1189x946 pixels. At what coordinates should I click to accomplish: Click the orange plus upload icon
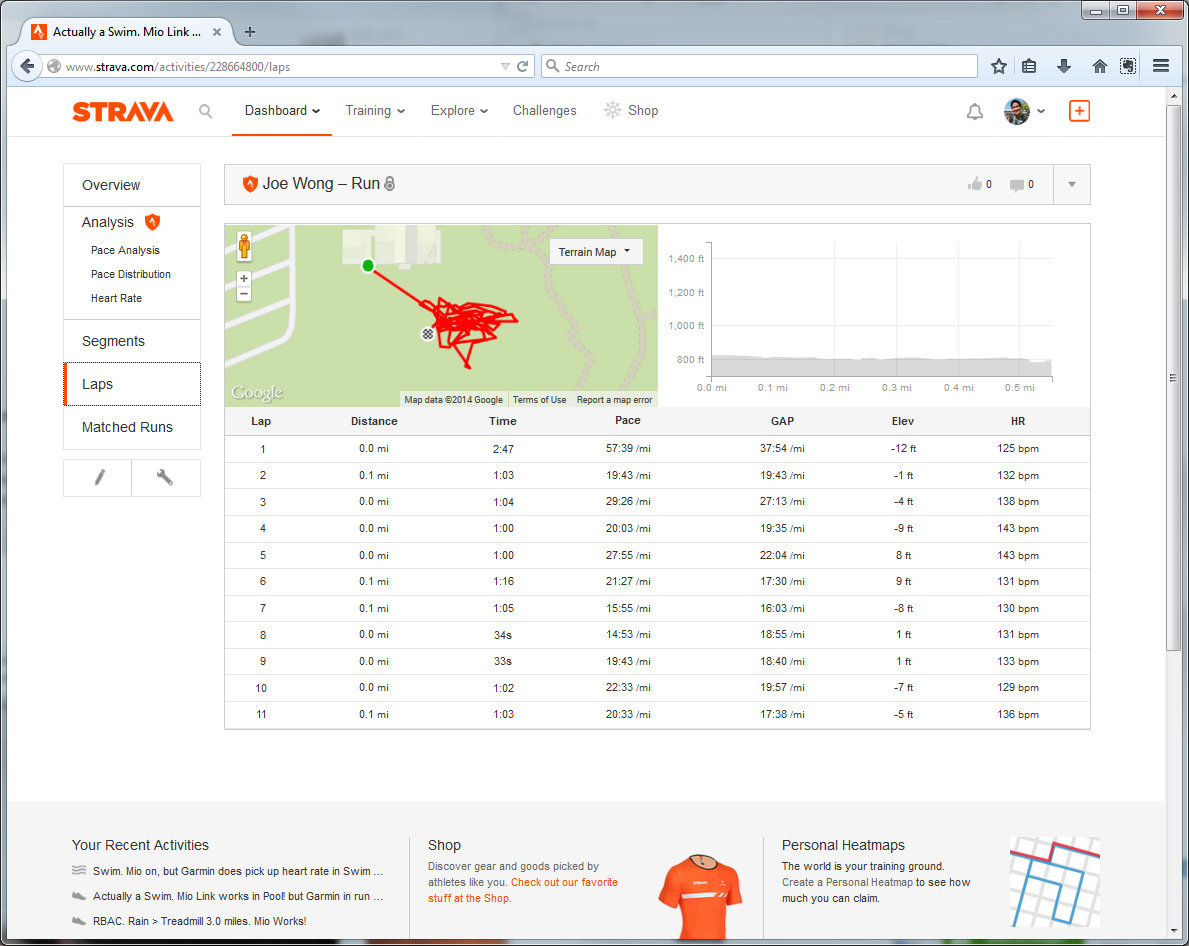1079,111
